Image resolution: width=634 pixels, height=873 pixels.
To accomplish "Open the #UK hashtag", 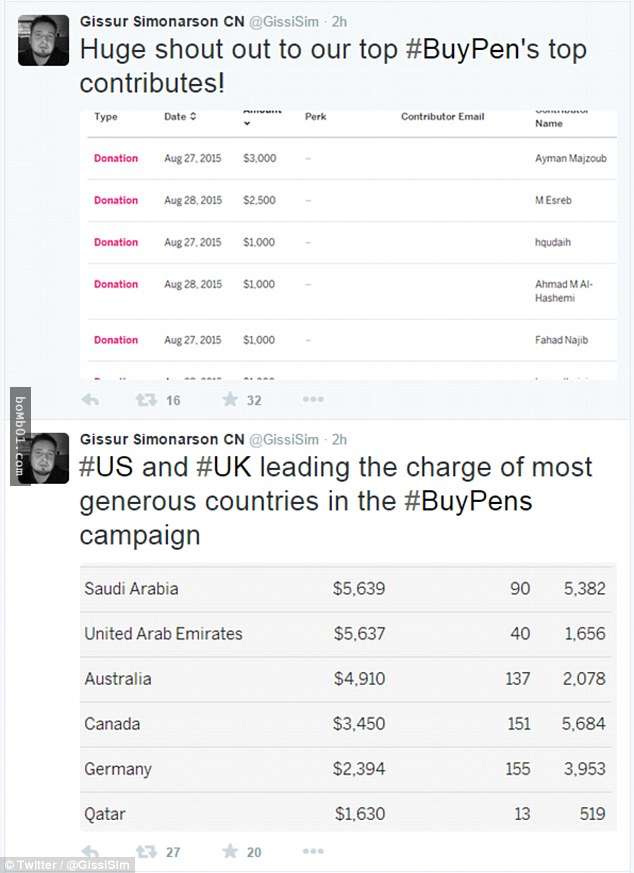I will click(224, 467).
